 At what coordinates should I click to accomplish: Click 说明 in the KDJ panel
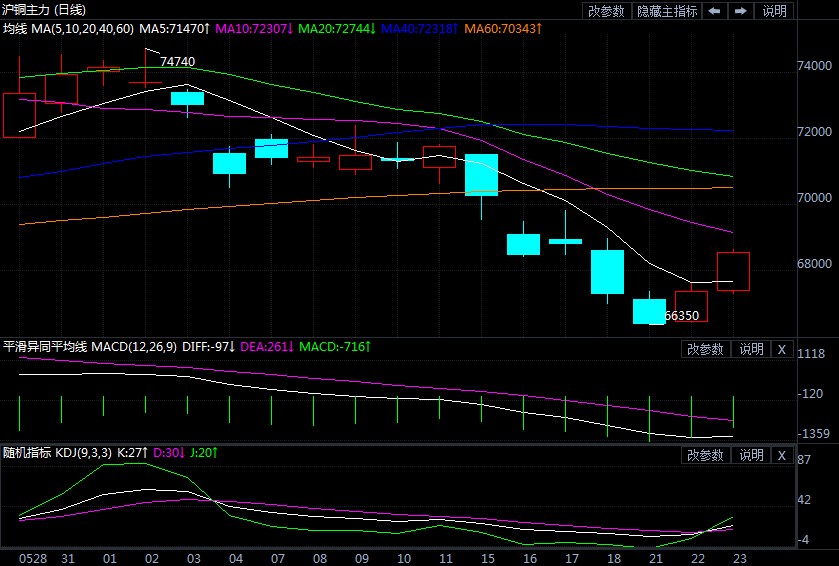pyautogui.click(x=751, y=455)
